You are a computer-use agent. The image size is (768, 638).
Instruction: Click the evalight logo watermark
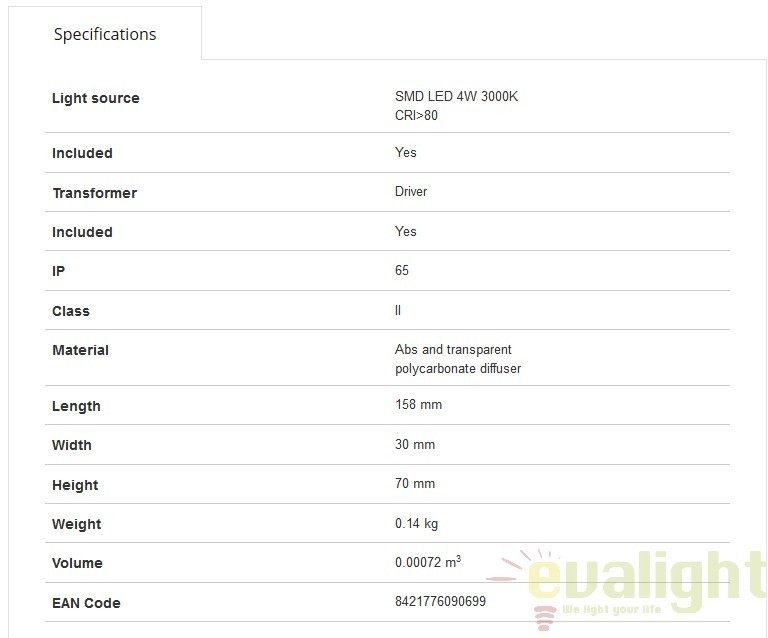(627, 582)
